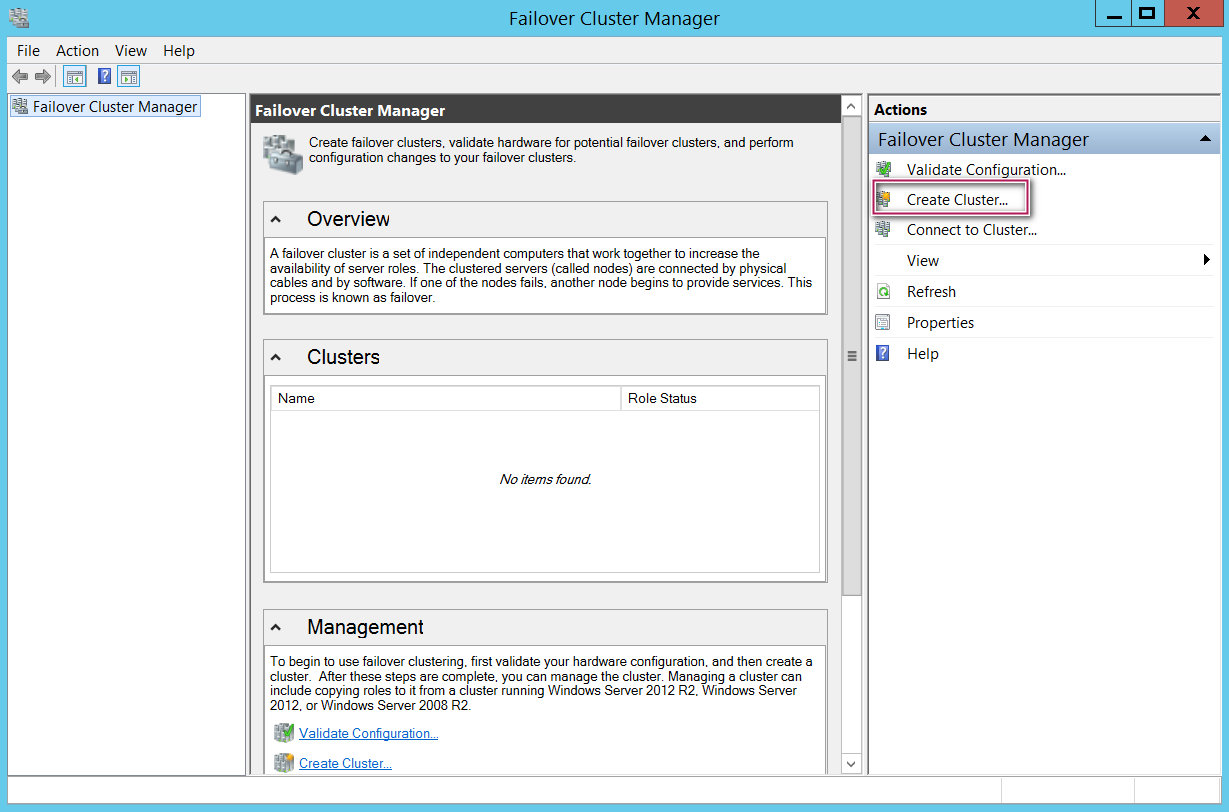This screenshot has height=812, width=1229.
Task: Open the Help menu in menu bar
Action: [x=179, y=50]
